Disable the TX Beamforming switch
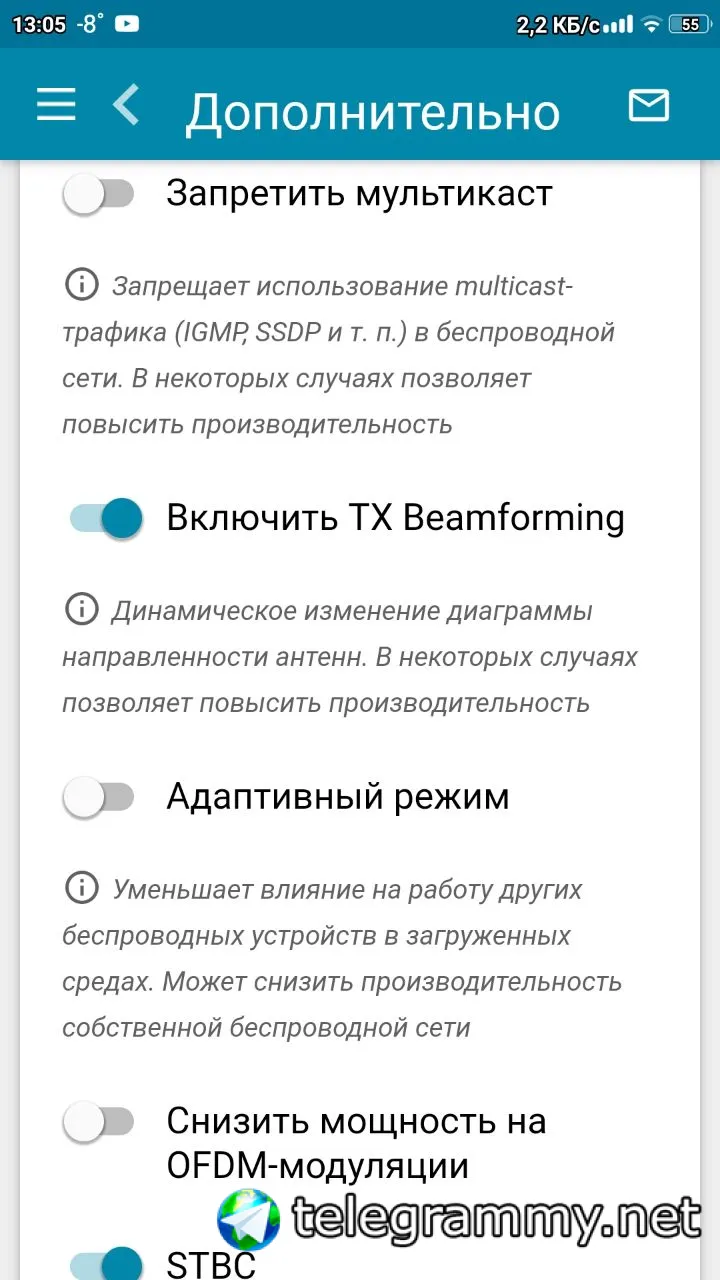The width and height of the screenshot is (720, 1280). point(106,518)
